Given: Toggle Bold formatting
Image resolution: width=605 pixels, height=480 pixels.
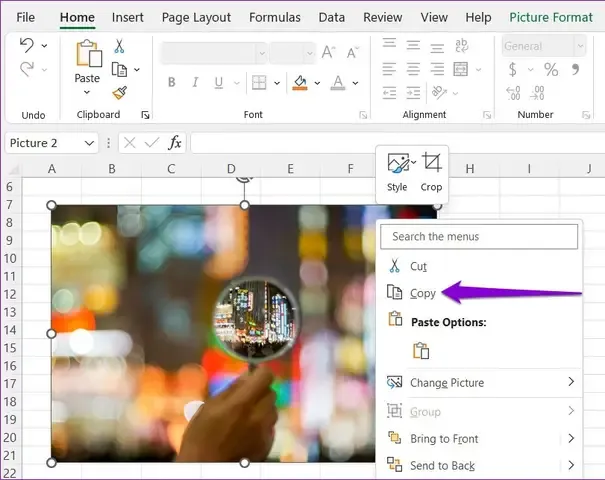Looking at the screenshot, I should click(172, 82).
